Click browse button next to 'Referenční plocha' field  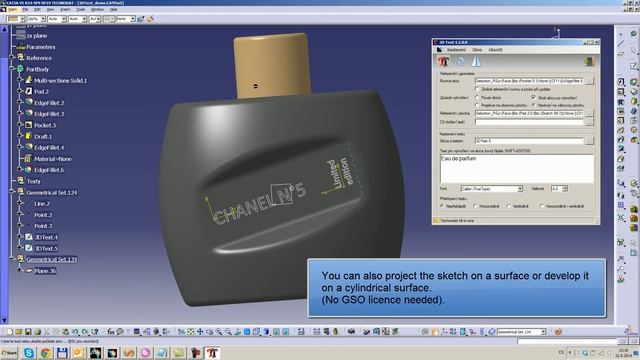click(x=589, y=113)
